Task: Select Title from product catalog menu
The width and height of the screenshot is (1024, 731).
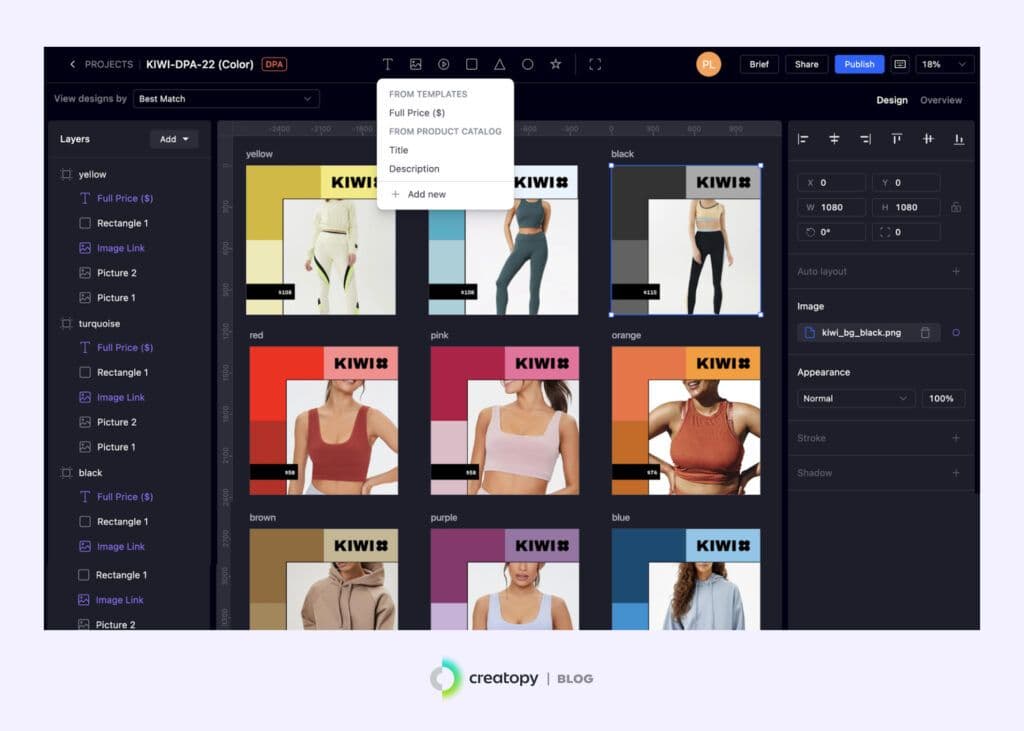Action: [399, 149]
